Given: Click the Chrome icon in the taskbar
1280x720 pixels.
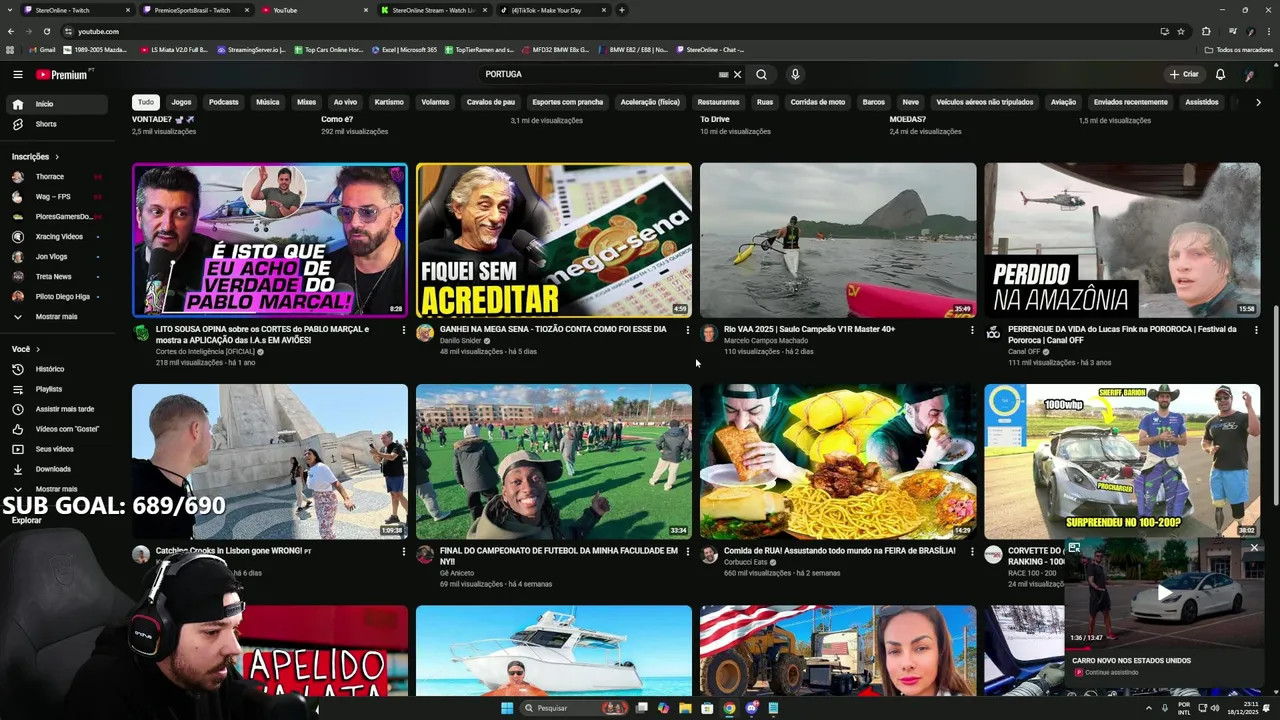Looking at the screenshot, I should click(729, 708).
